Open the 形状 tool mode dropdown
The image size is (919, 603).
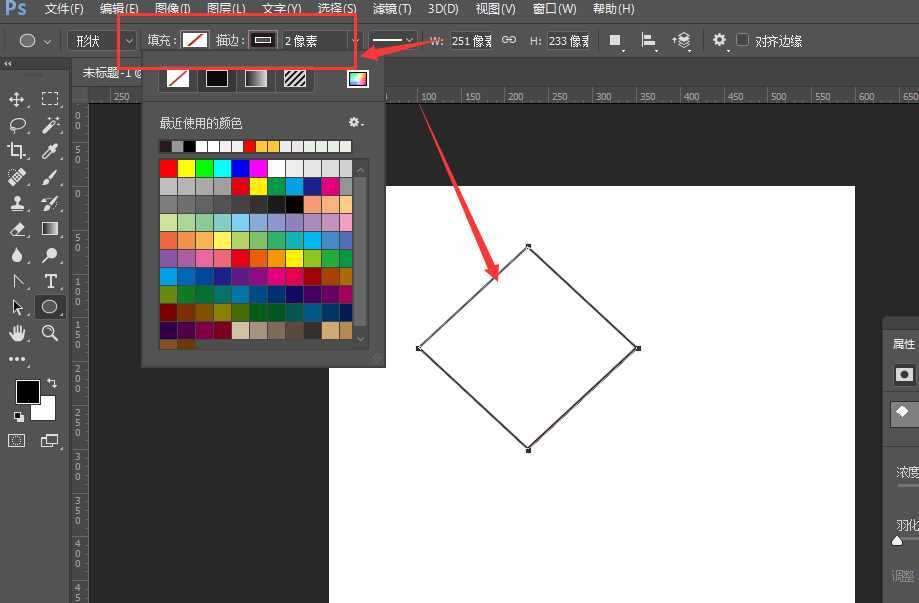click(x=101, y=41)
